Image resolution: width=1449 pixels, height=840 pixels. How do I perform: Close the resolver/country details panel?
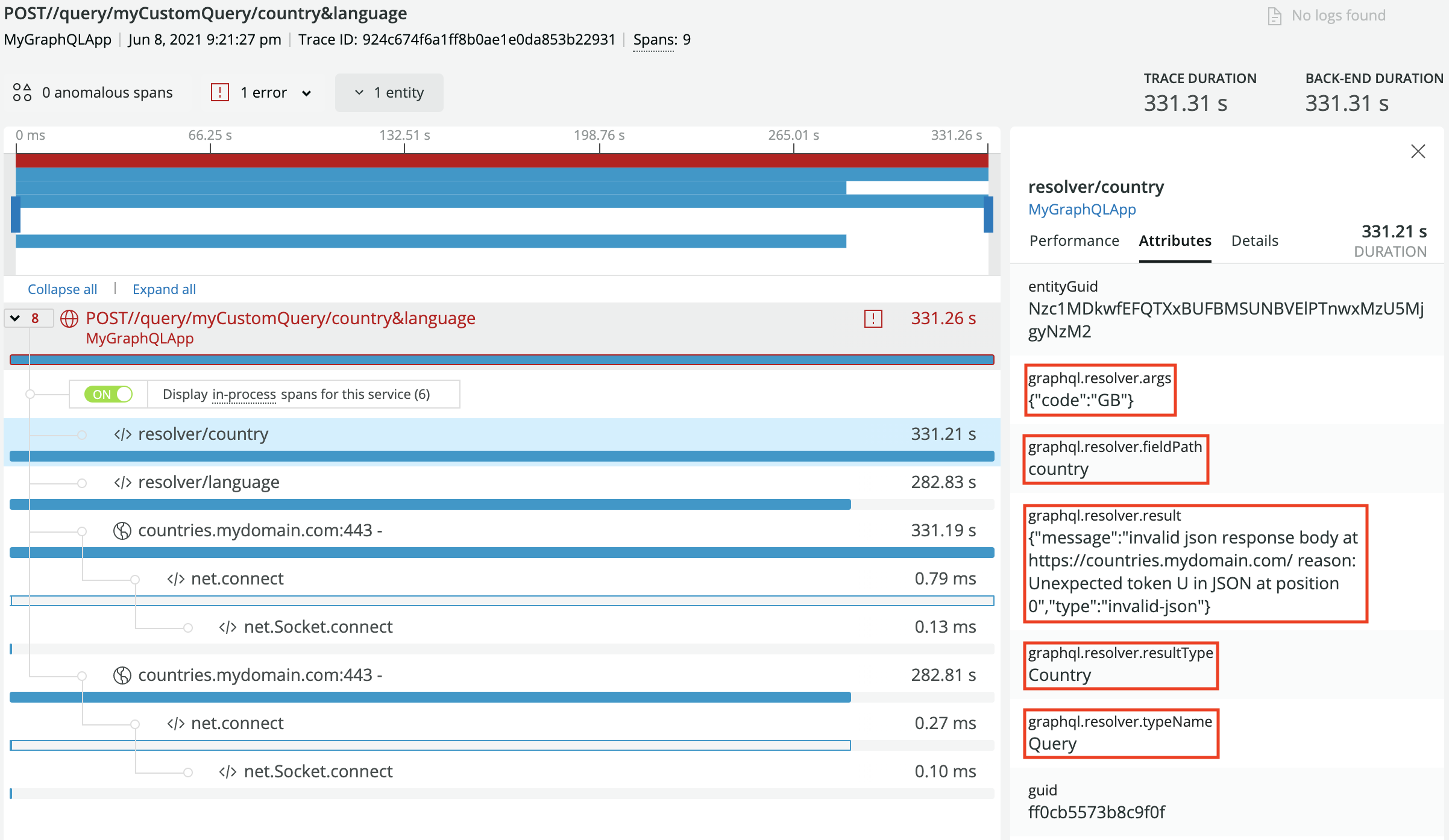1418,151
